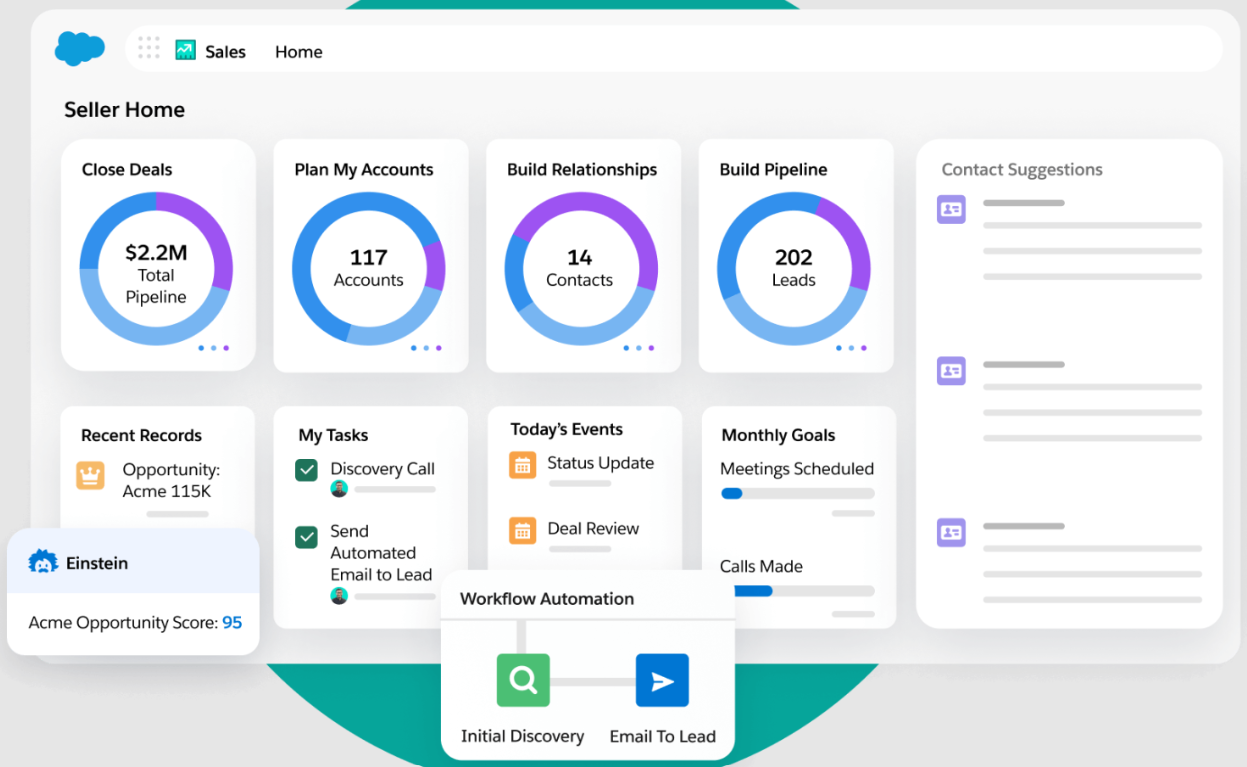The height and width of the screenshot is (767, 1247).
Task: Open the App Launcher dots grid
Action: (x=149, y=47)
